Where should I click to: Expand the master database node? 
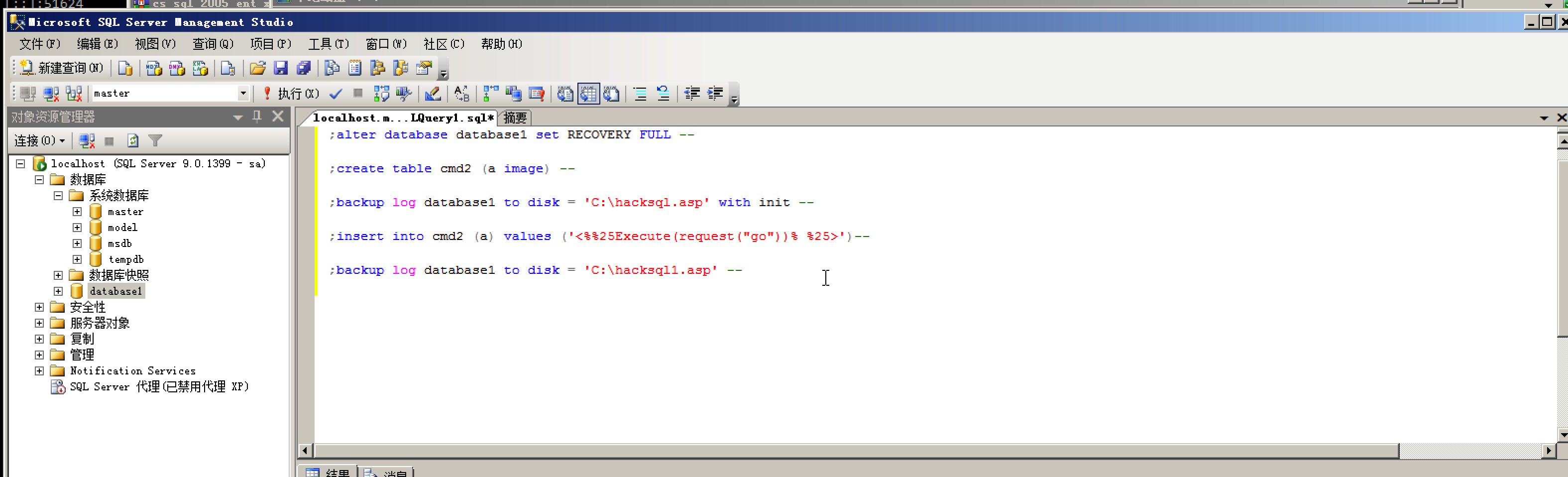pyautogui.click(x=77, y=212)
